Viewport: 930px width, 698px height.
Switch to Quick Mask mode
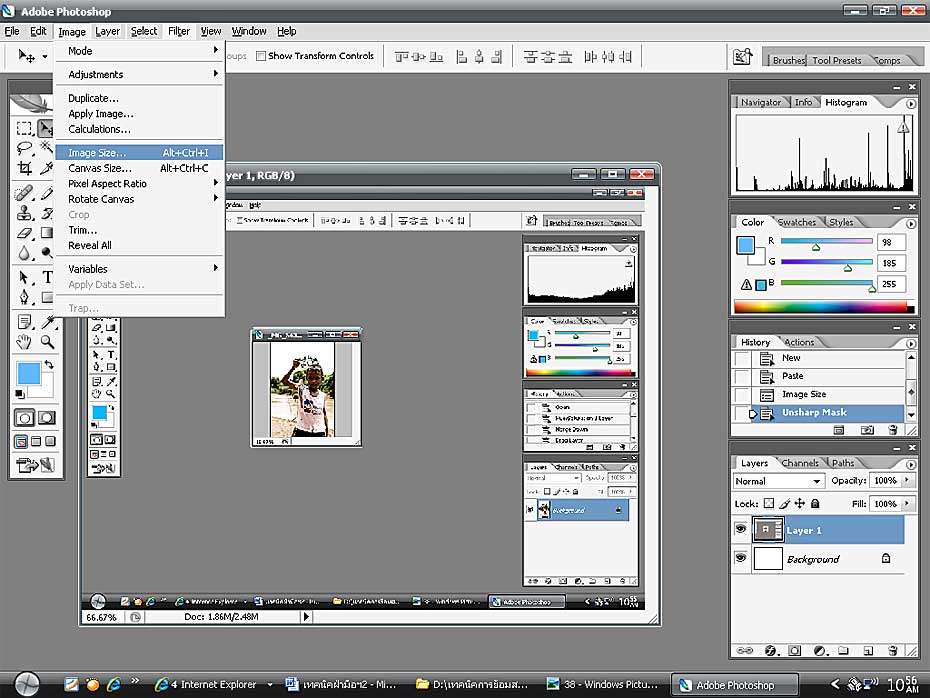point(46,418)
